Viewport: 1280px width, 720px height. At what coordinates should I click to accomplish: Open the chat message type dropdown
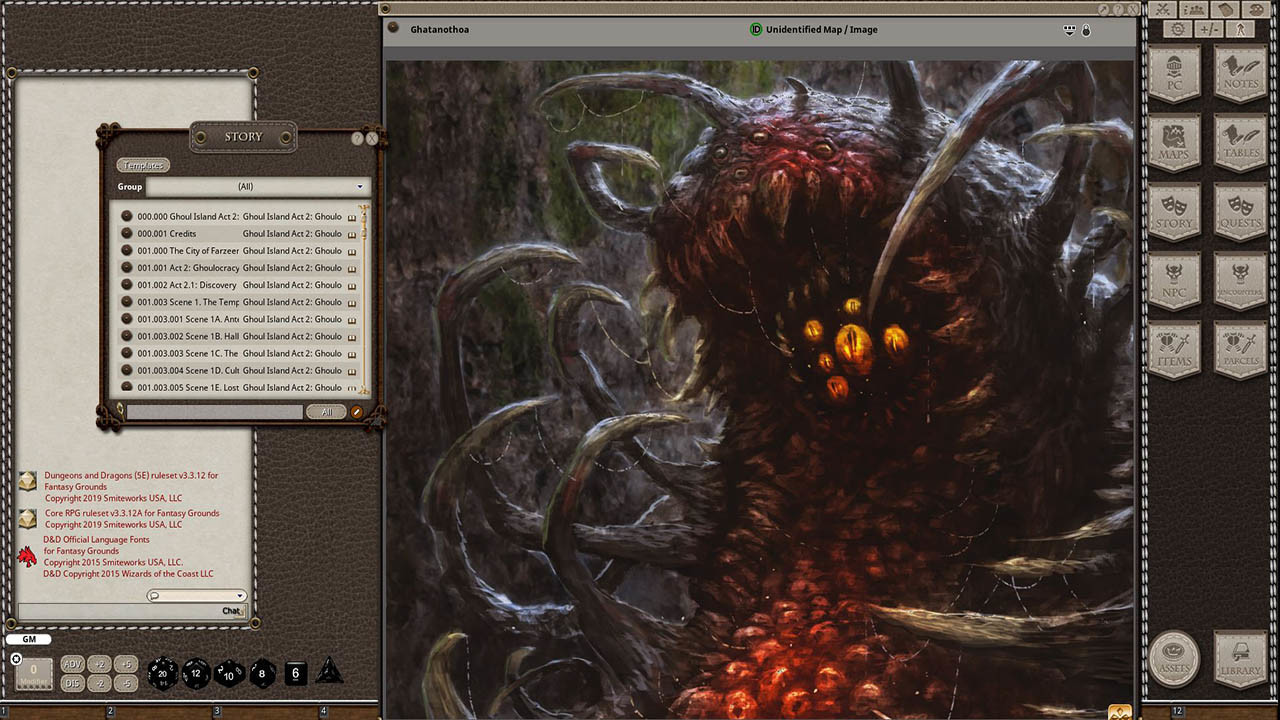240,595
